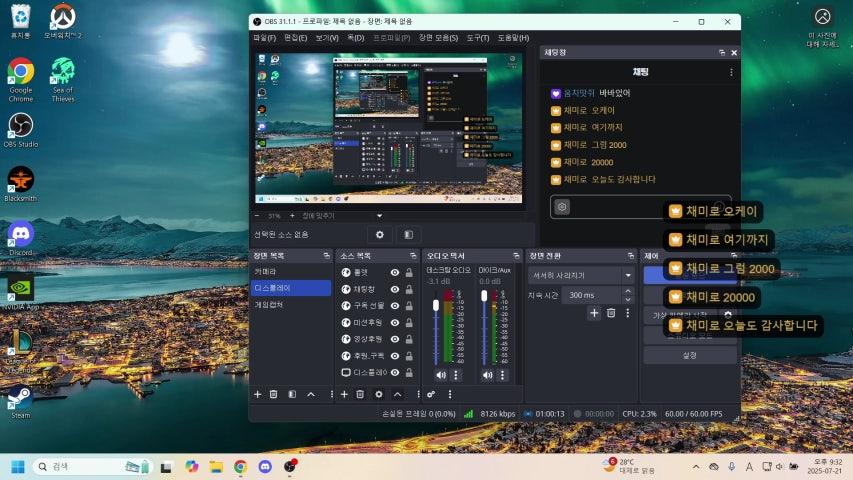Float the 채팅창 dock panel
The height and width of the screenshot is (480, 853).
pos(722,52)
